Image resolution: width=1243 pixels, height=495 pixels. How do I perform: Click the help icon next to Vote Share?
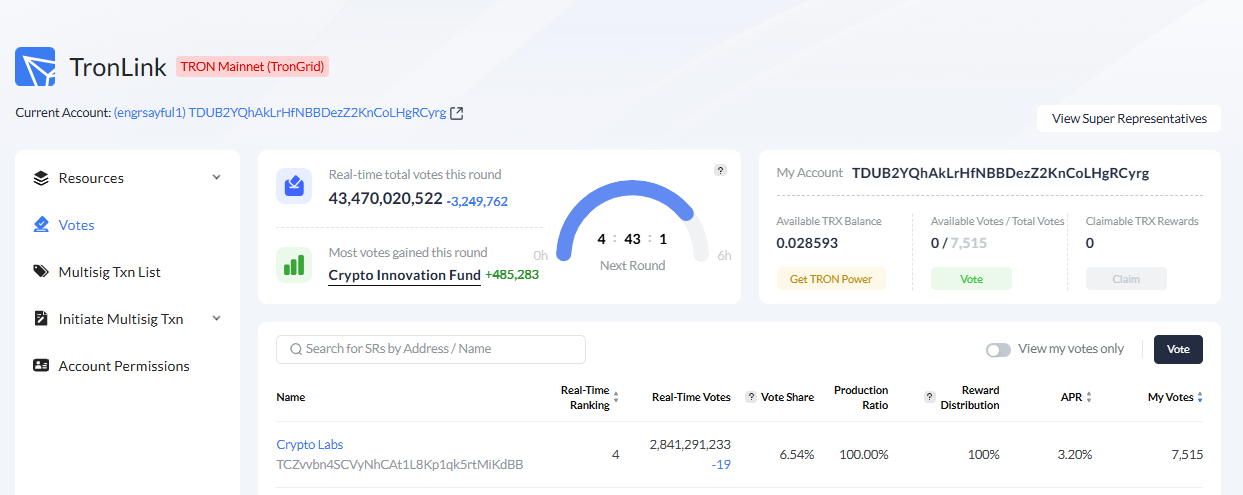[751, 397]
